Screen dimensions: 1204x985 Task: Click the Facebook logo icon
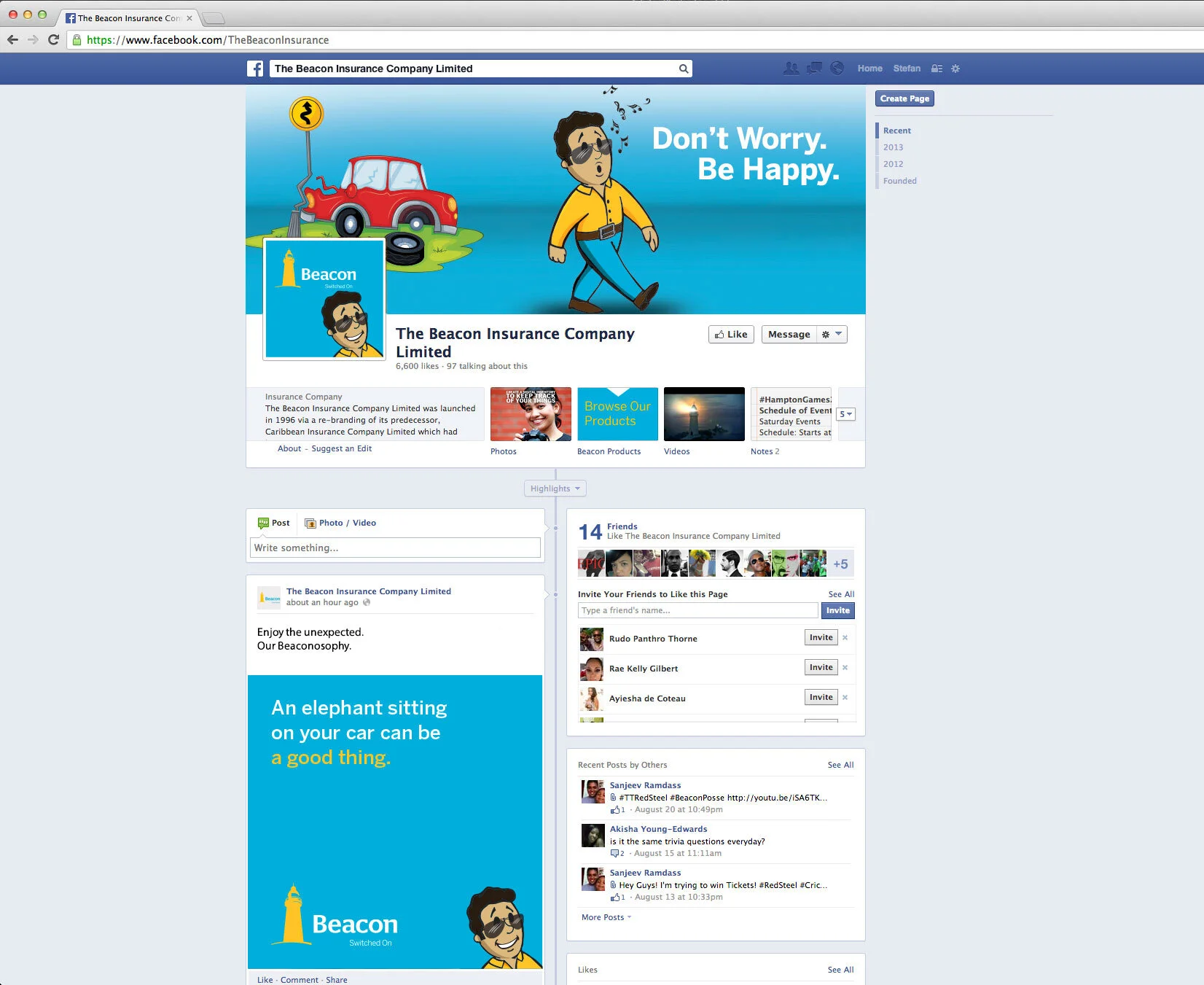click(x=255, y=68)
